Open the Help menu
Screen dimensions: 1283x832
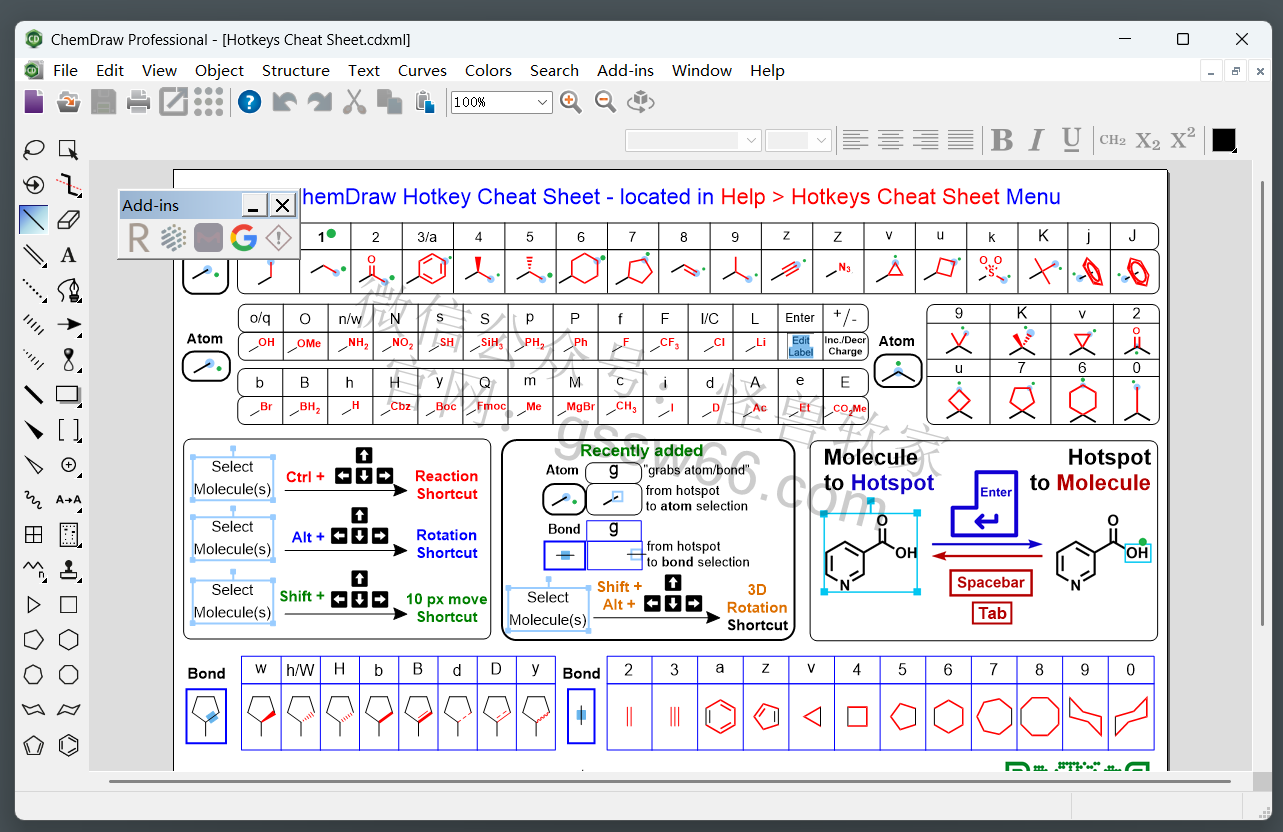tap(767, 70)
